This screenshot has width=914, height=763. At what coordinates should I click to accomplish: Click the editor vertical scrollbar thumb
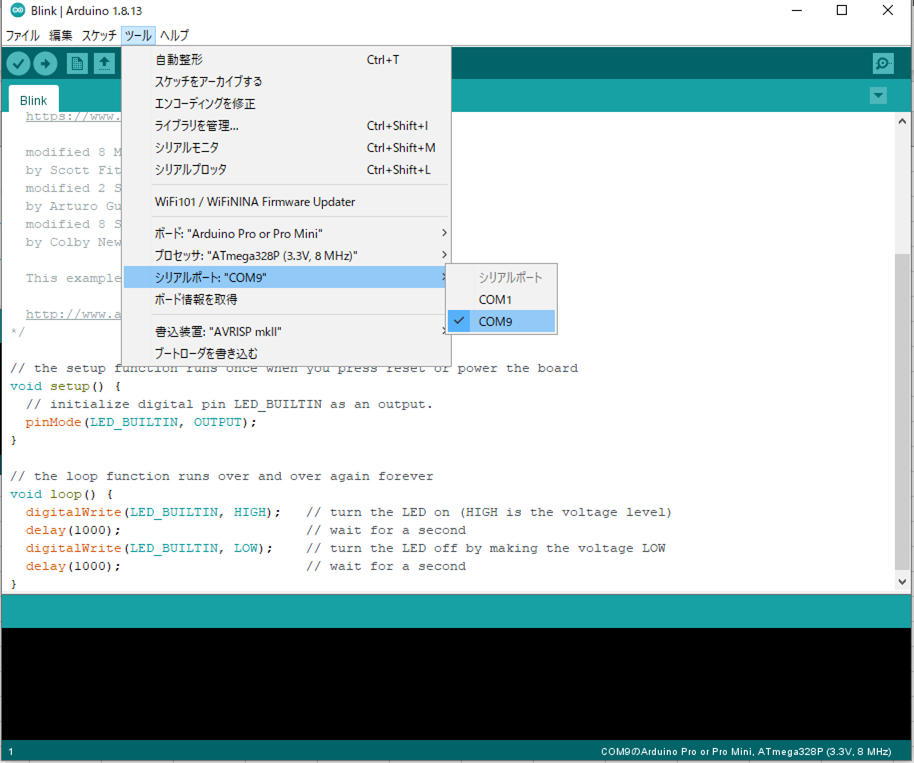[x=902, y=412]
